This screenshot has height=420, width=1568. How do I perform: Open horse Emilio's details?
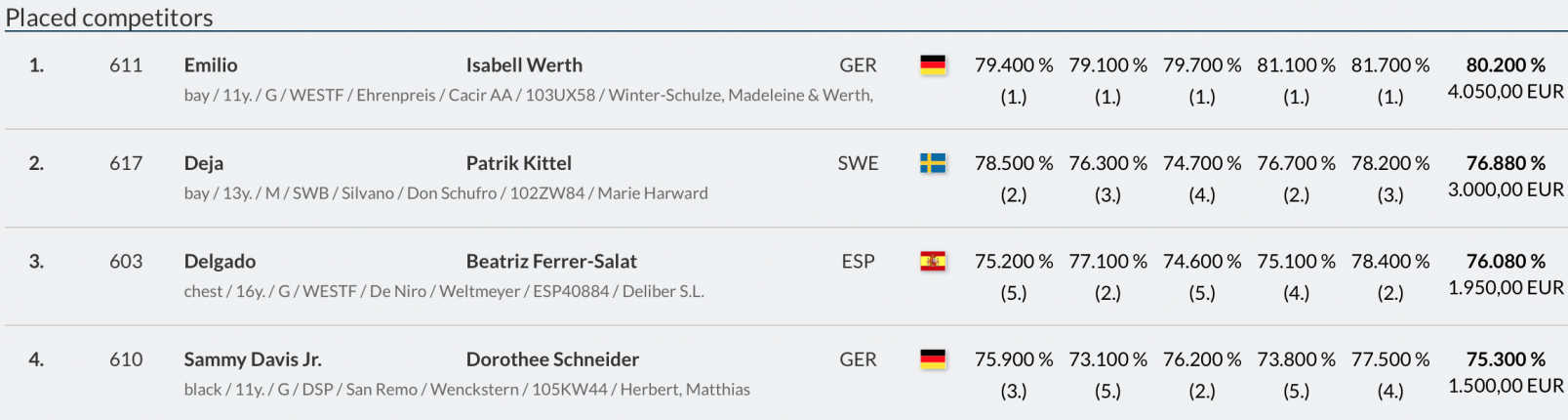(211, 65)
